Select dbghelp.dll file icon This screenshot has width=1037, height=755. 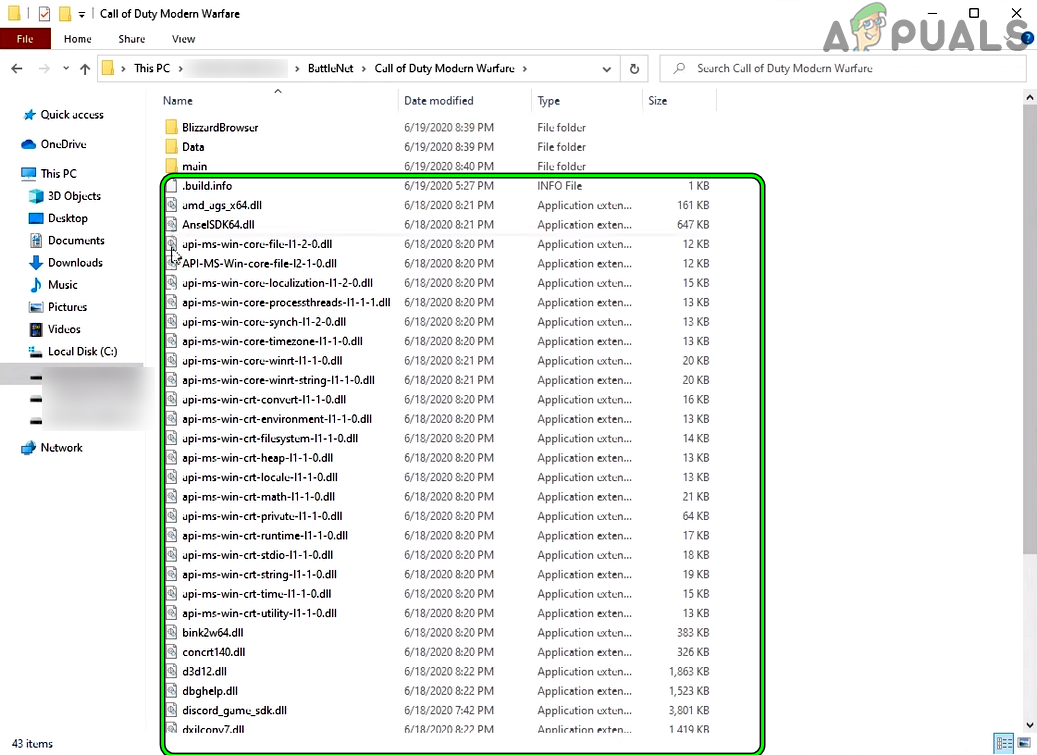pos(171,691)
